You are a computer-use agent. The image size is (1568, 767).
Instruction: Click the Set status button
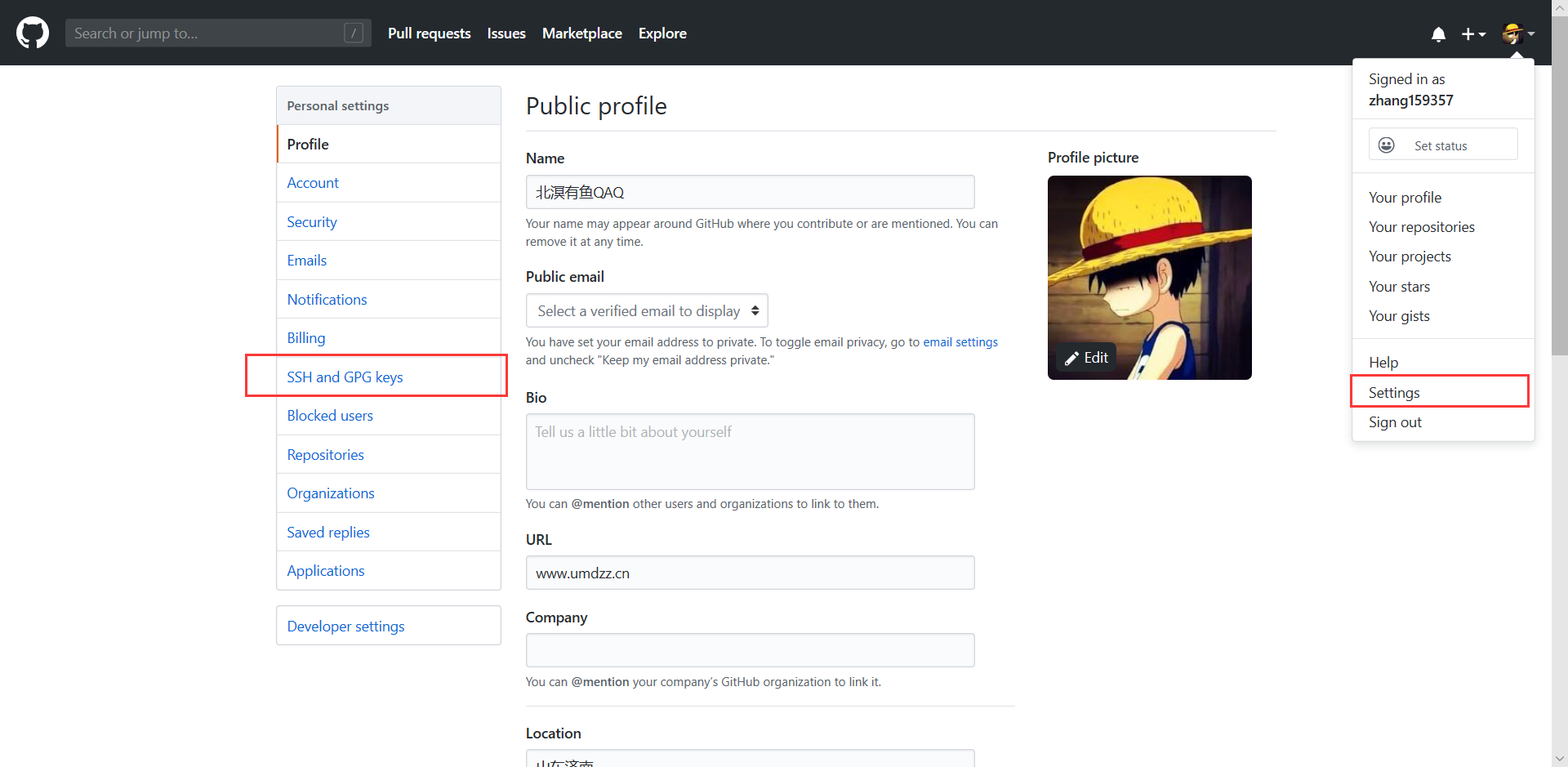pyautogui.click(x=1443, y=145)
